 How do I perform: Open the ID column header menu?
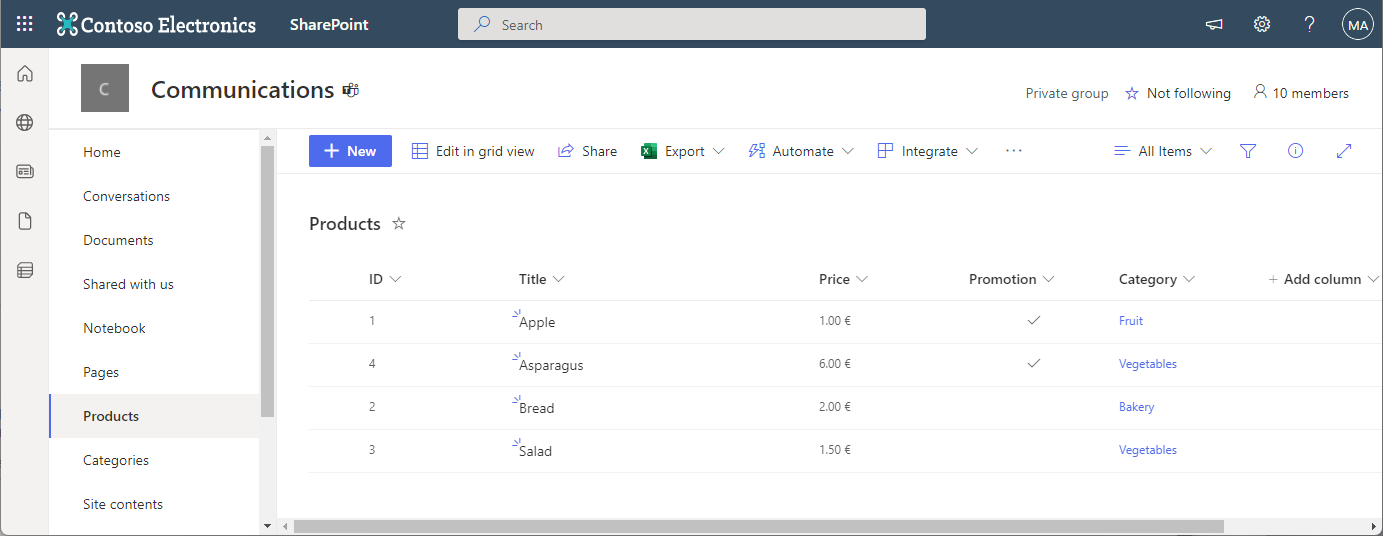coord(385,279)
